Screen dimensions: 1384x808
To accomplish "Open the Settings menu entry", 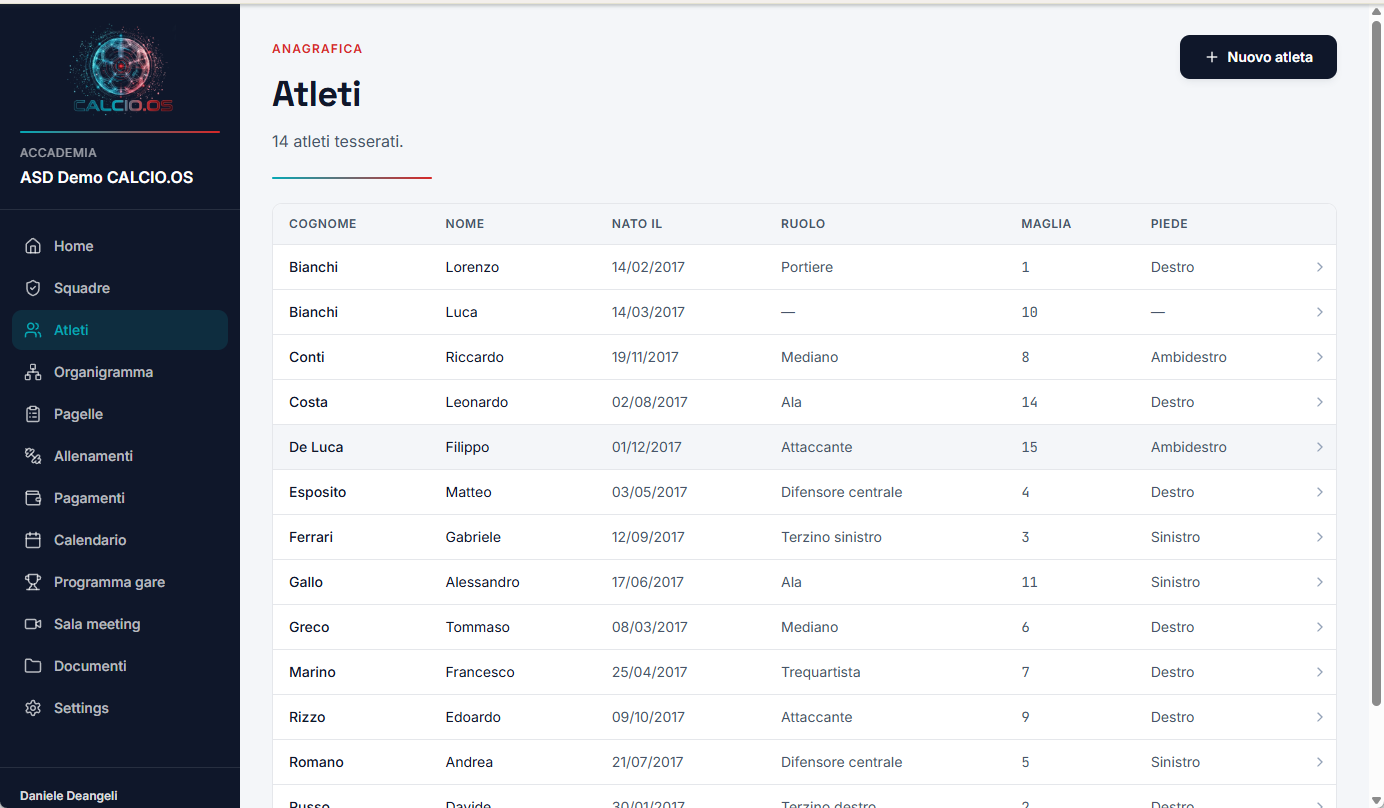I will click(120, 708).
